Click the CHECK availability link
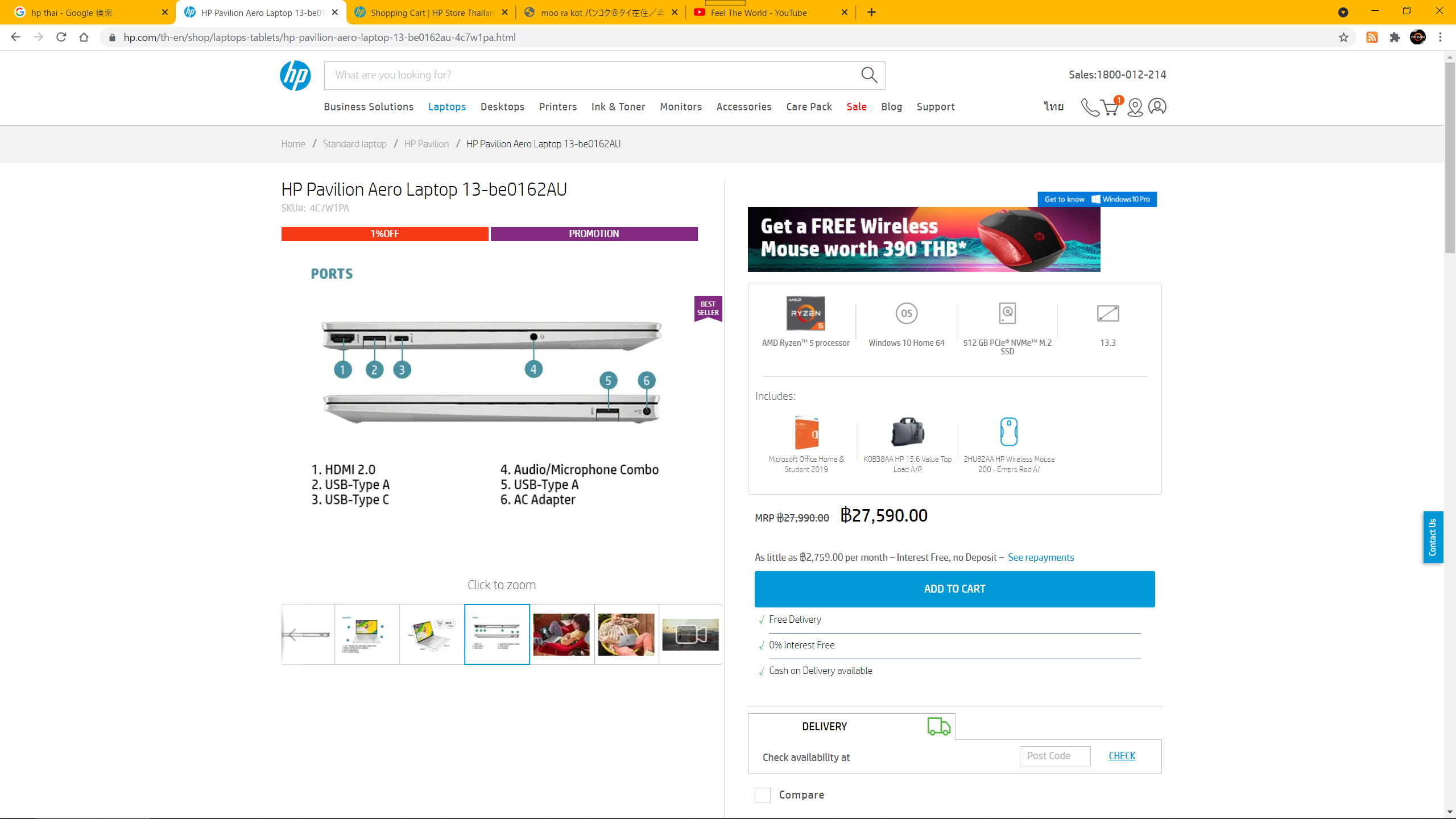 (1122, 756)
